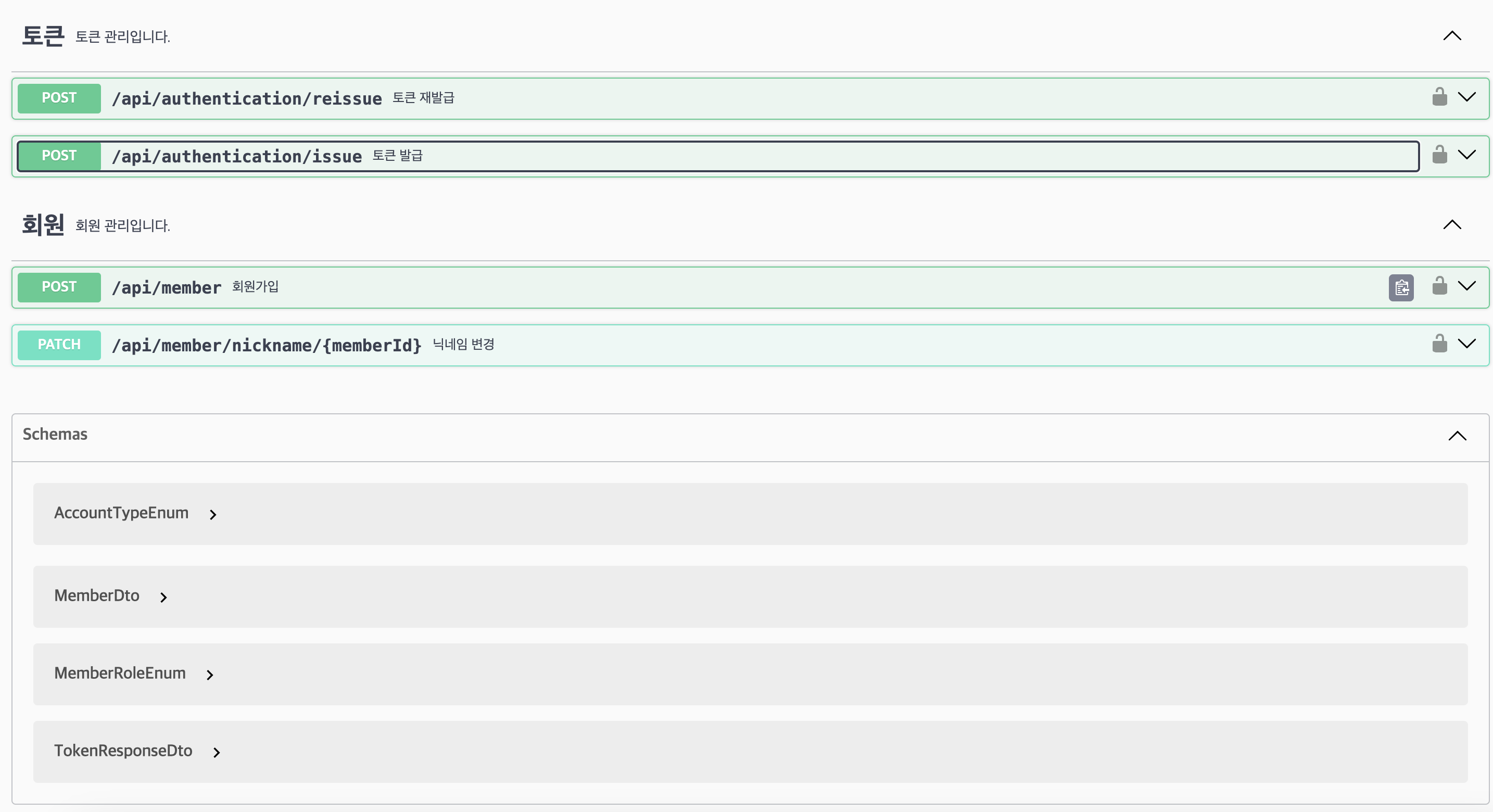
Task: Collapse the 토큰 section
Action: pyautogui.click(x=1452, y=36)
